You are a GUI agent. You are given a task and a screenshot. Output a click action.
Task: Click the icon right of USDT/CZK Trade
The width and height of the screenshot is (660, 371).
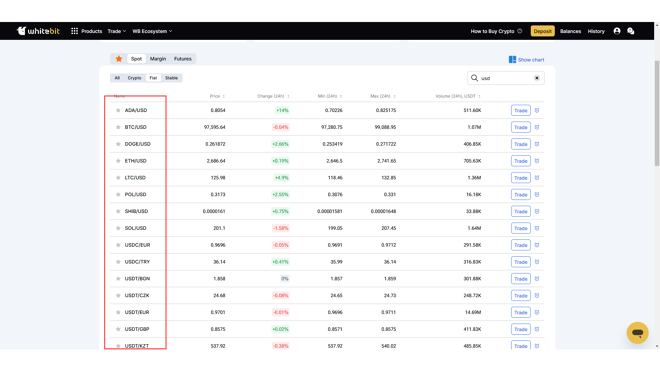537,296
